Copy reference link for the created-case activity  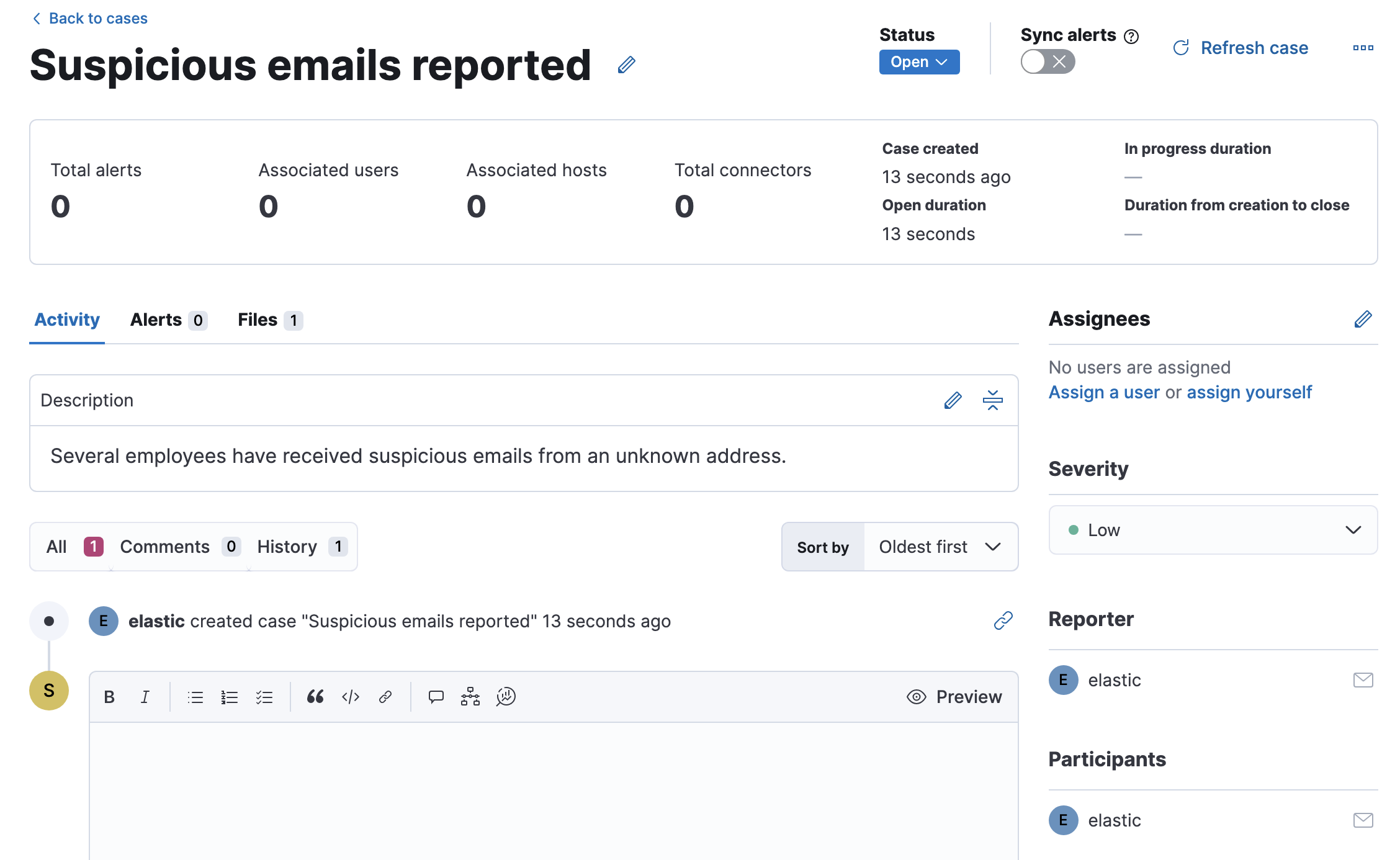pos(1003,620)
